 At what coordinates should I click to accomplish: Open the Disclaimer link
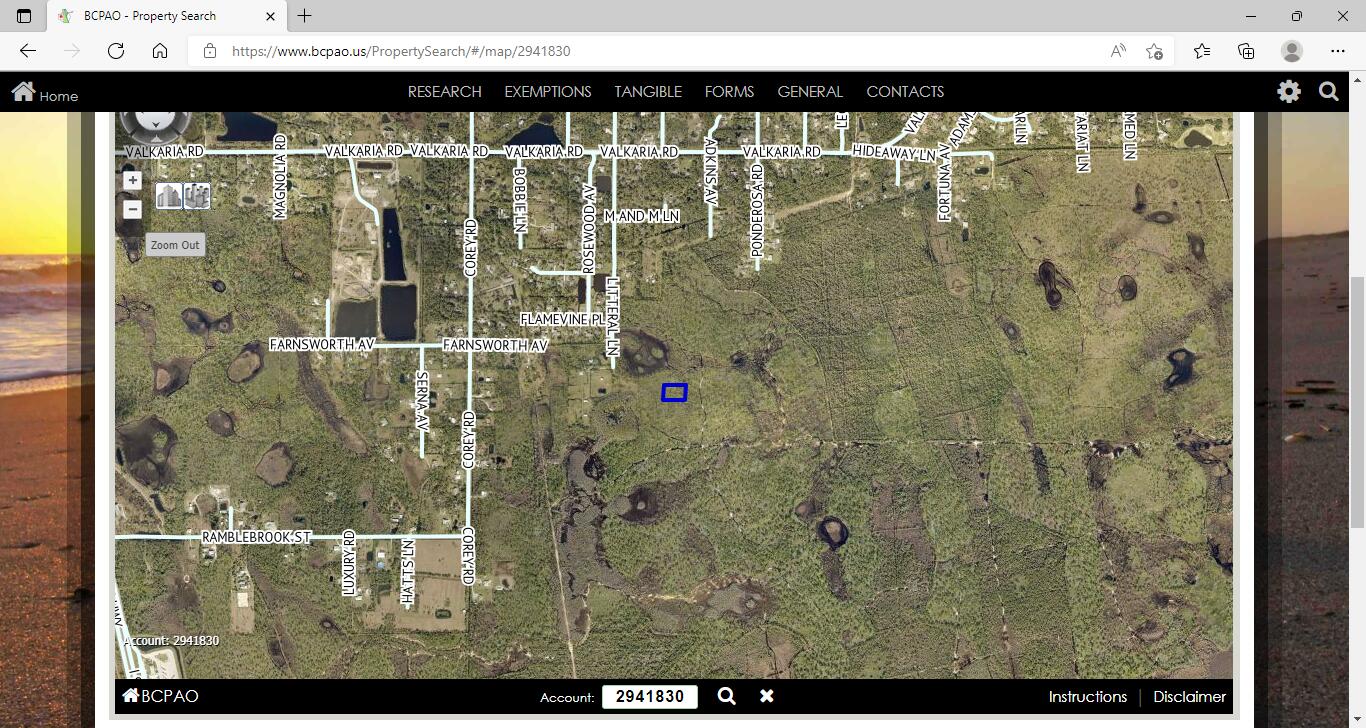tap(1189, 697)
